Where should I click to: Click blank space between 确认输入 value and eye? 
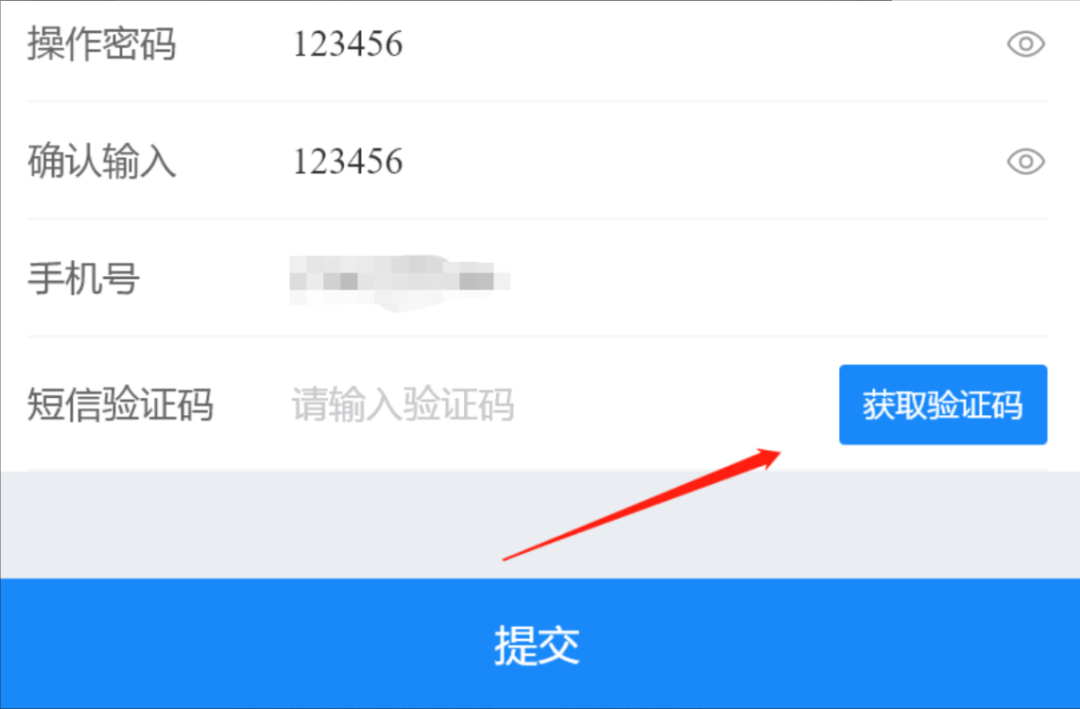click(x=703, y=161)
